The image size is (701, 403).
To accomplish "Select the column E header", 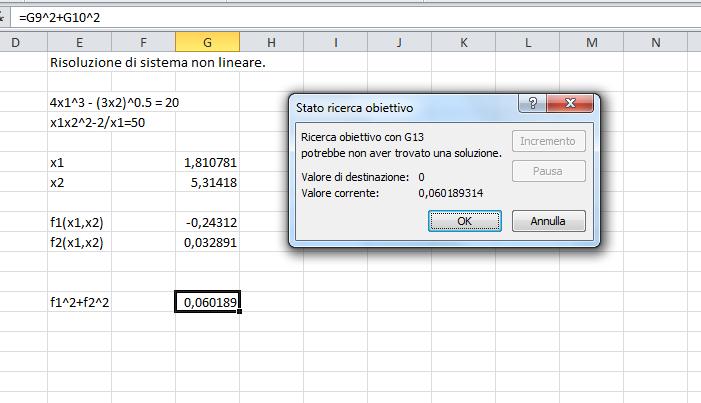I will 79,42.
